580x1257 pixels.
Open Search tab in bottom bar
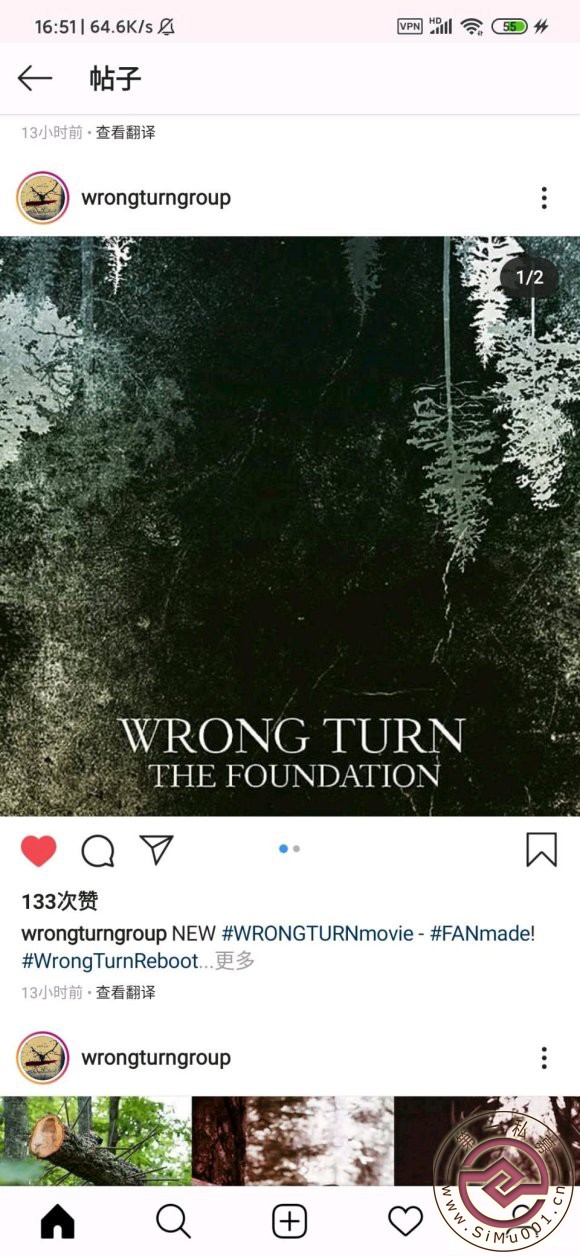point(173,1221)
